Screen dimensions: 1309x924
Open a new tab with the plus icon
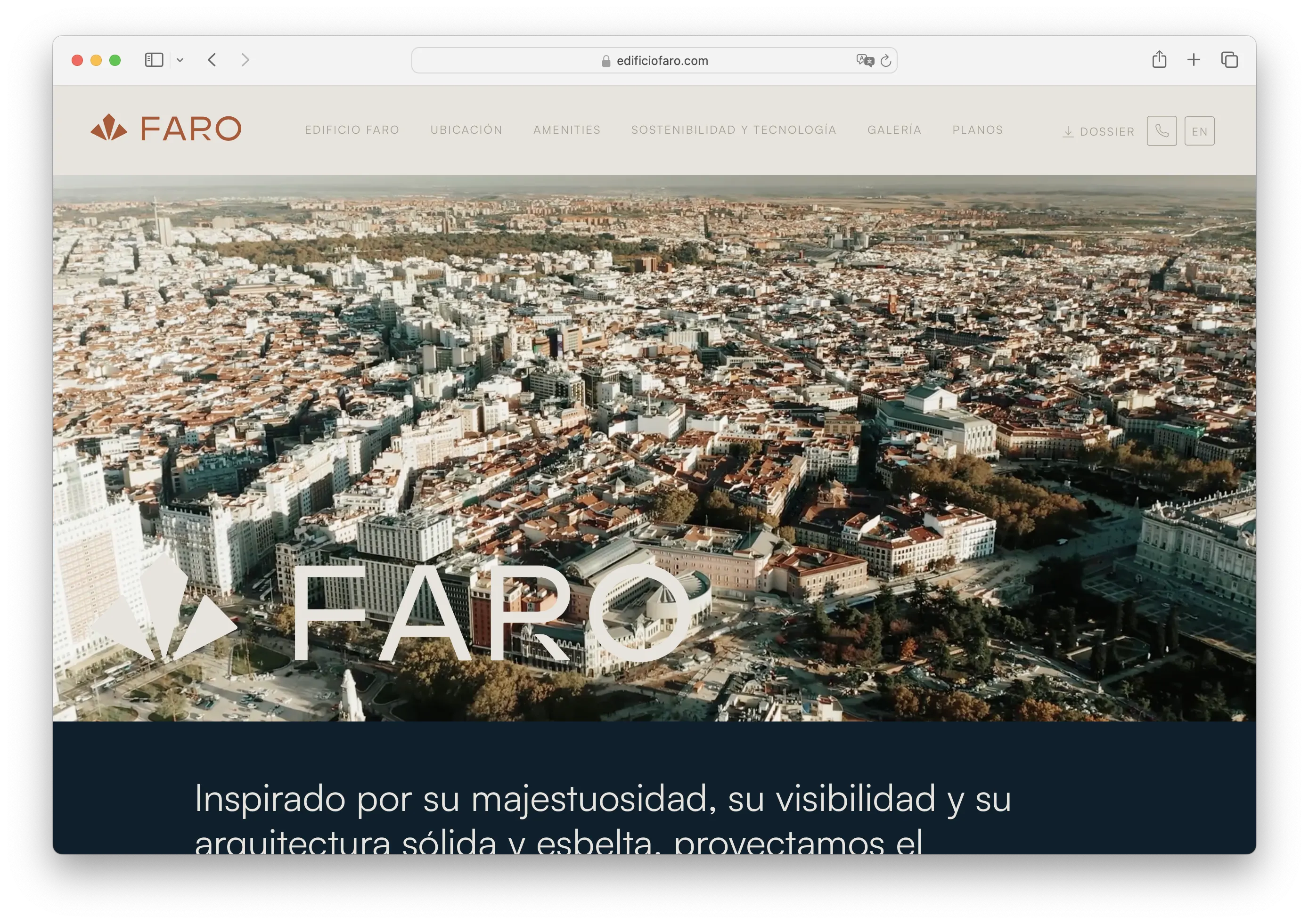click(1194, 59)
